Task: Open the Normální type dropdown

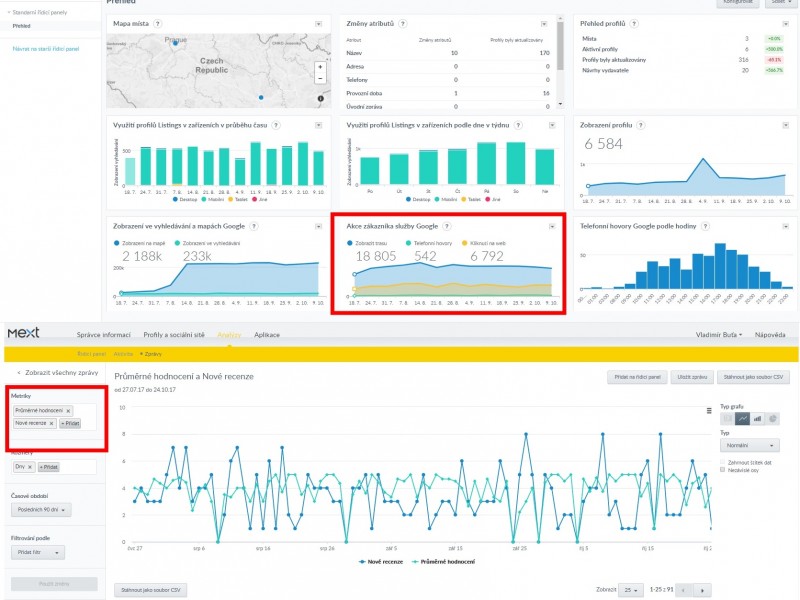Action: [749, 445]
